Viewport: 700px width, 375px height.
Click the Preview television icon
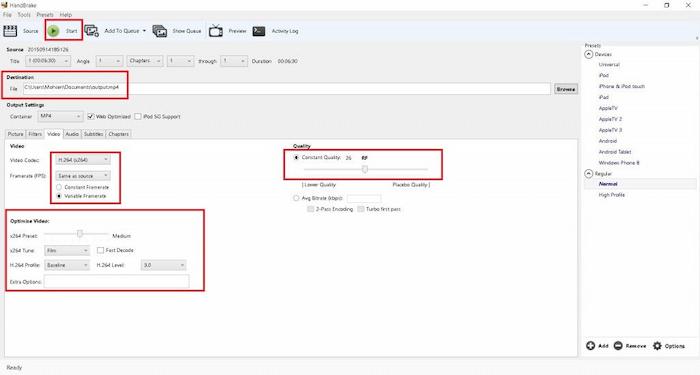pos(216,31)
